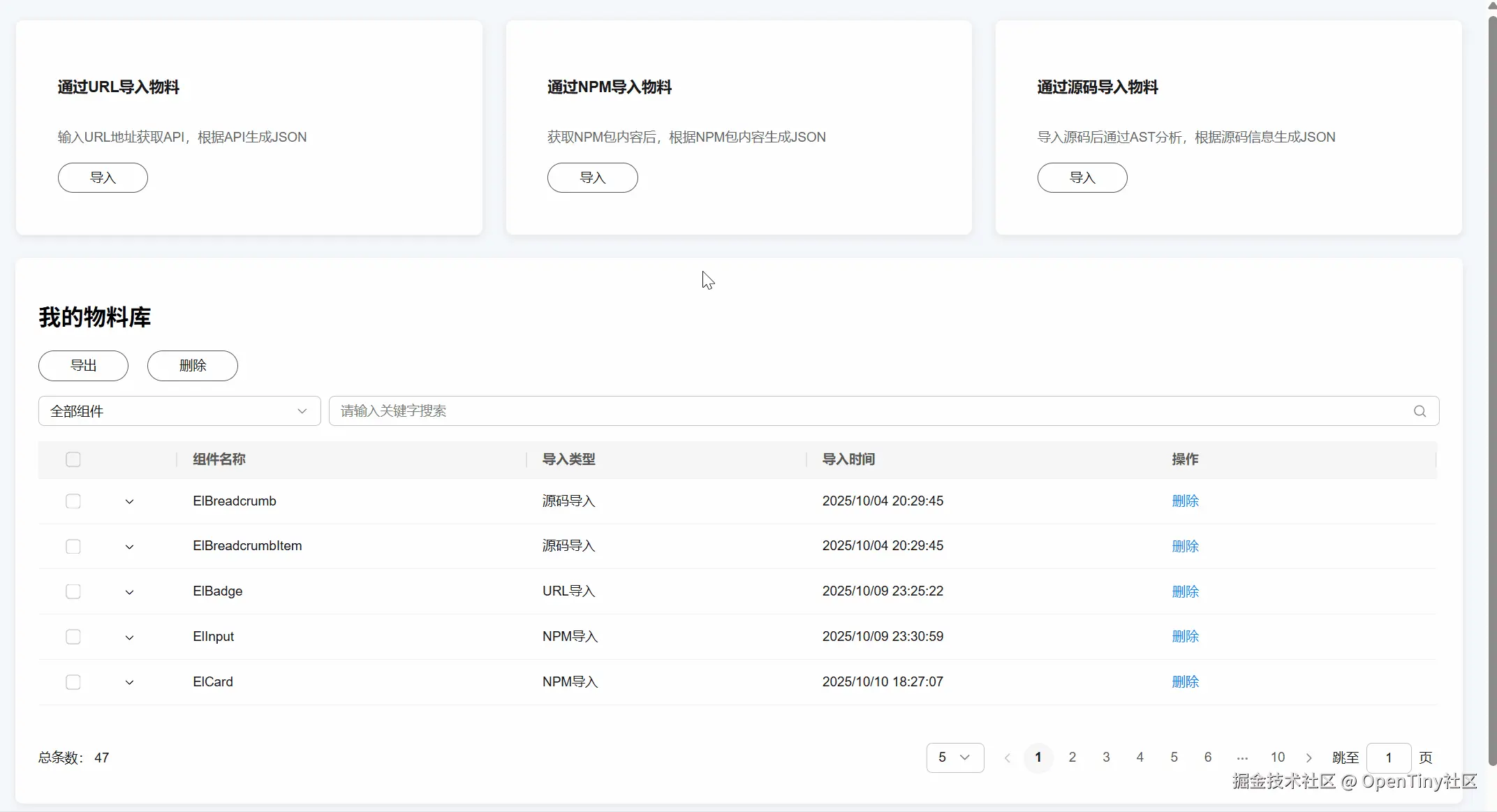Click 导入 under 通过源码导入物料
The image size is (1497, 812).
[1082, 177]
